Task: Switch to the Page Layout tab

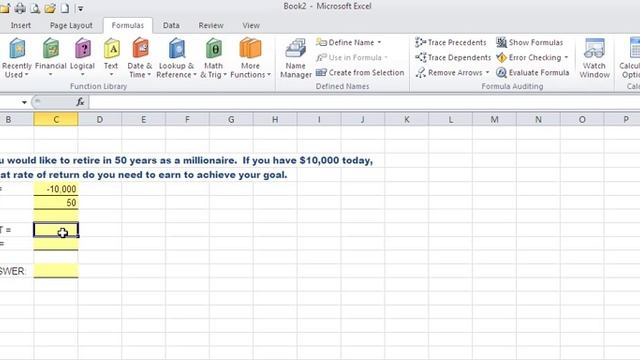Action: click(71, 25)
